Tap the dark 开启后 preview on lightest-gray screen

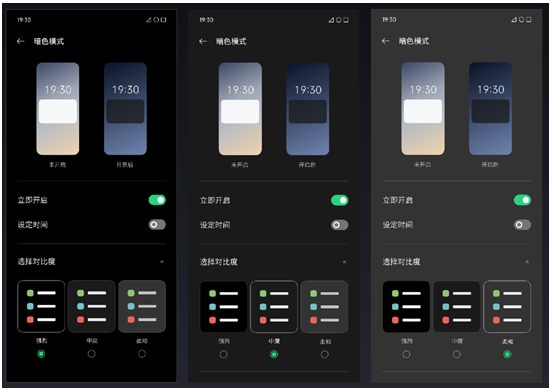point(490,109)
